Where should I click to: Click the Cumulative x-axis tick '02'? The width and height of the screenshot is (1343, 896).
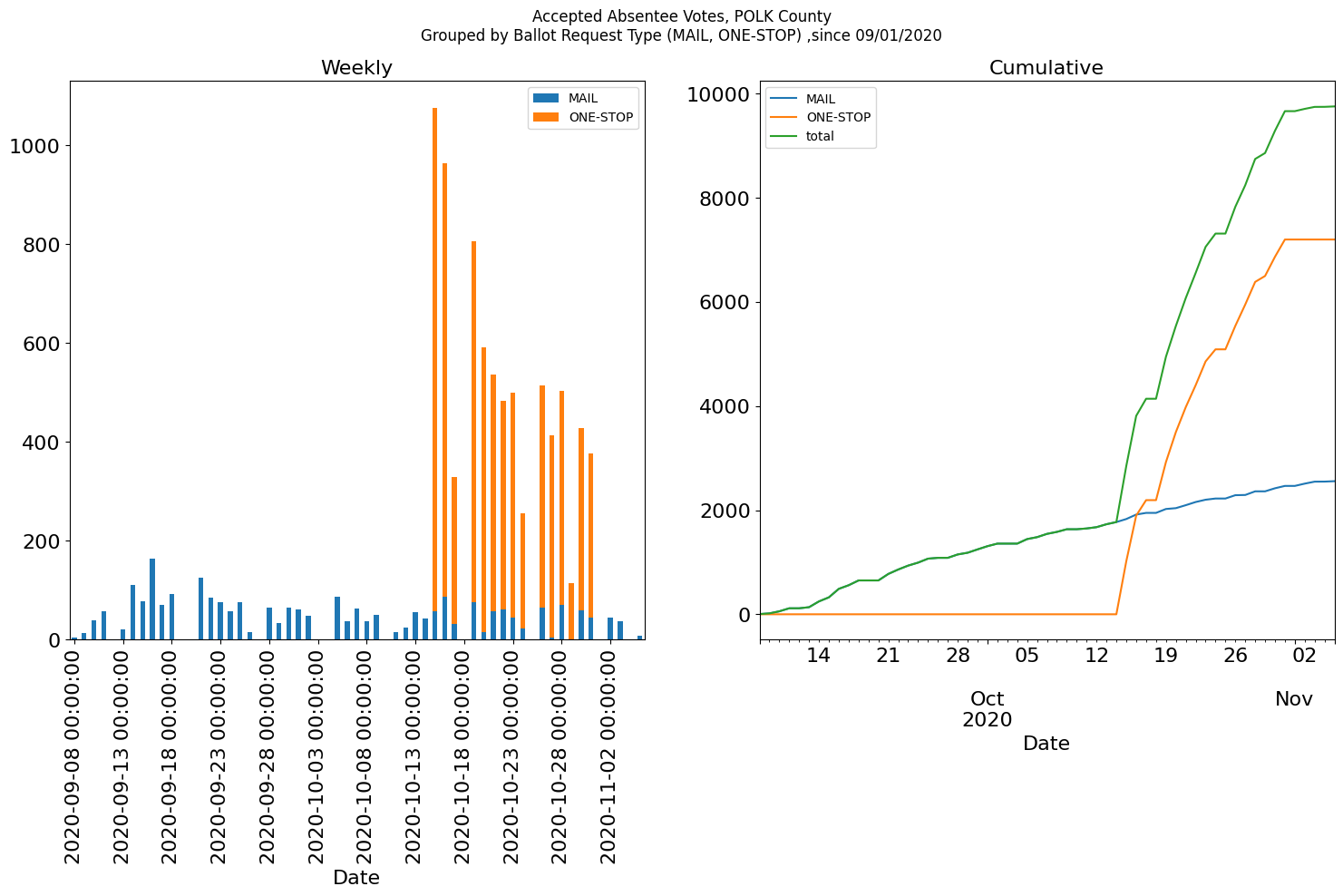[1304, 655]
